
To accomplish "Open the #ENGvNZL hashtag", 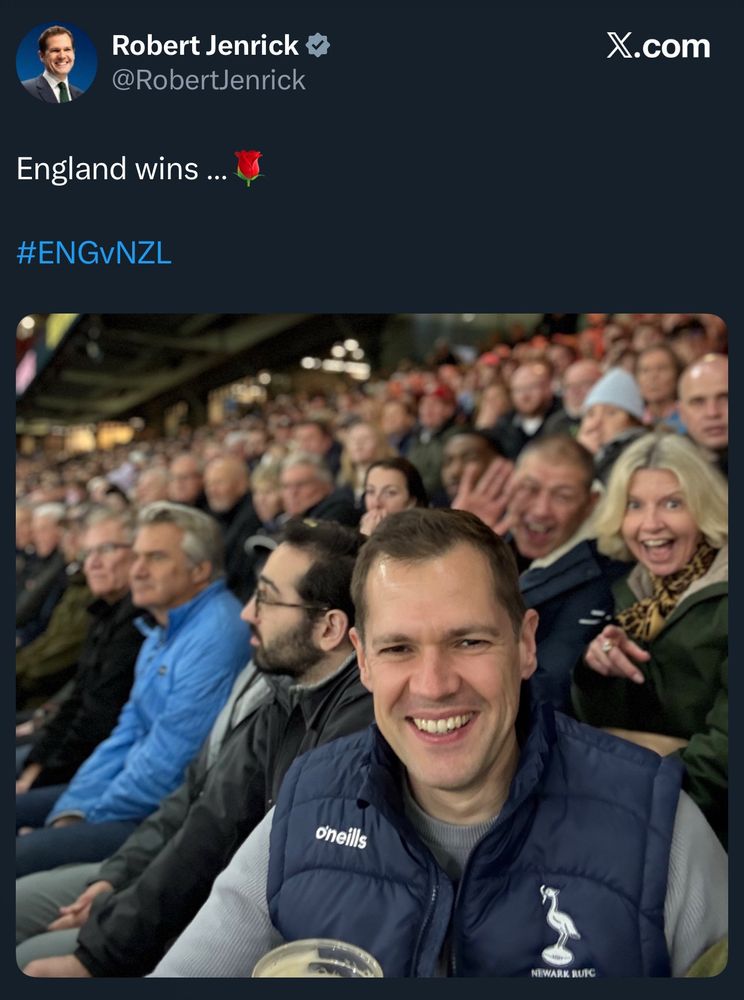I will tap(94, 253).
